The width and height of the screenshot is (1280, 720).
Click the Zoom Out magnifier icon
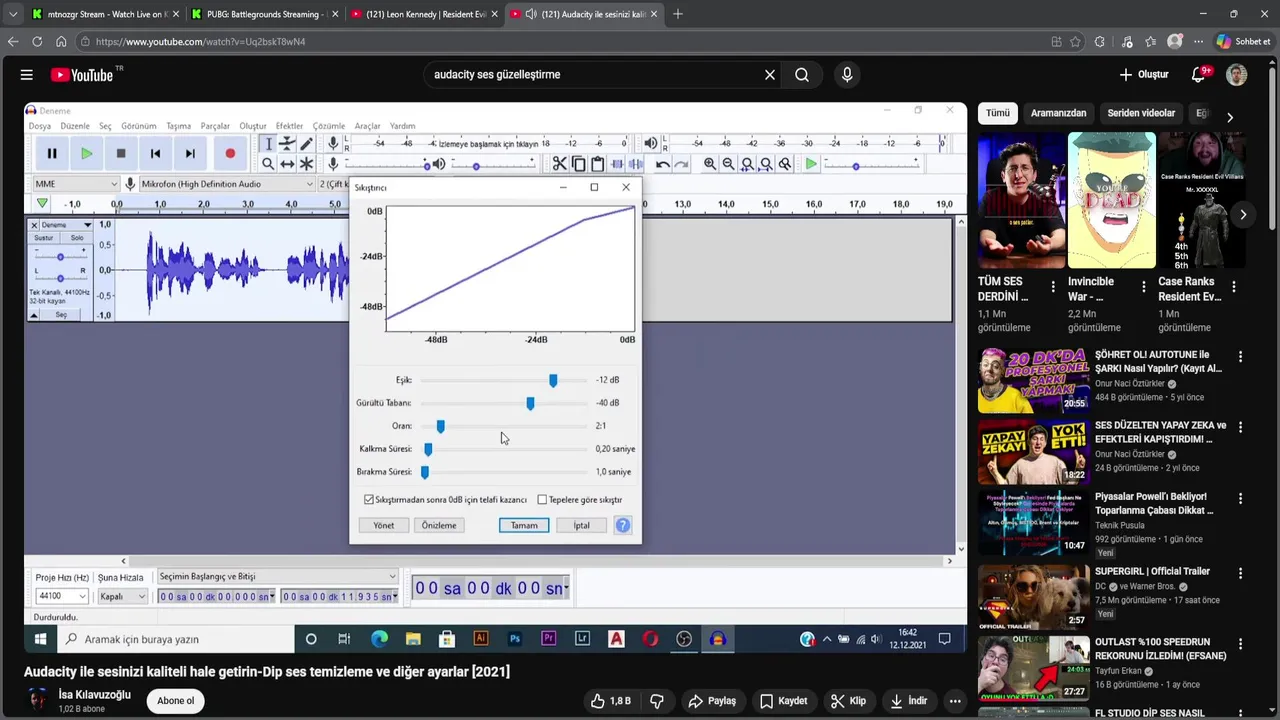click(729, 164)
